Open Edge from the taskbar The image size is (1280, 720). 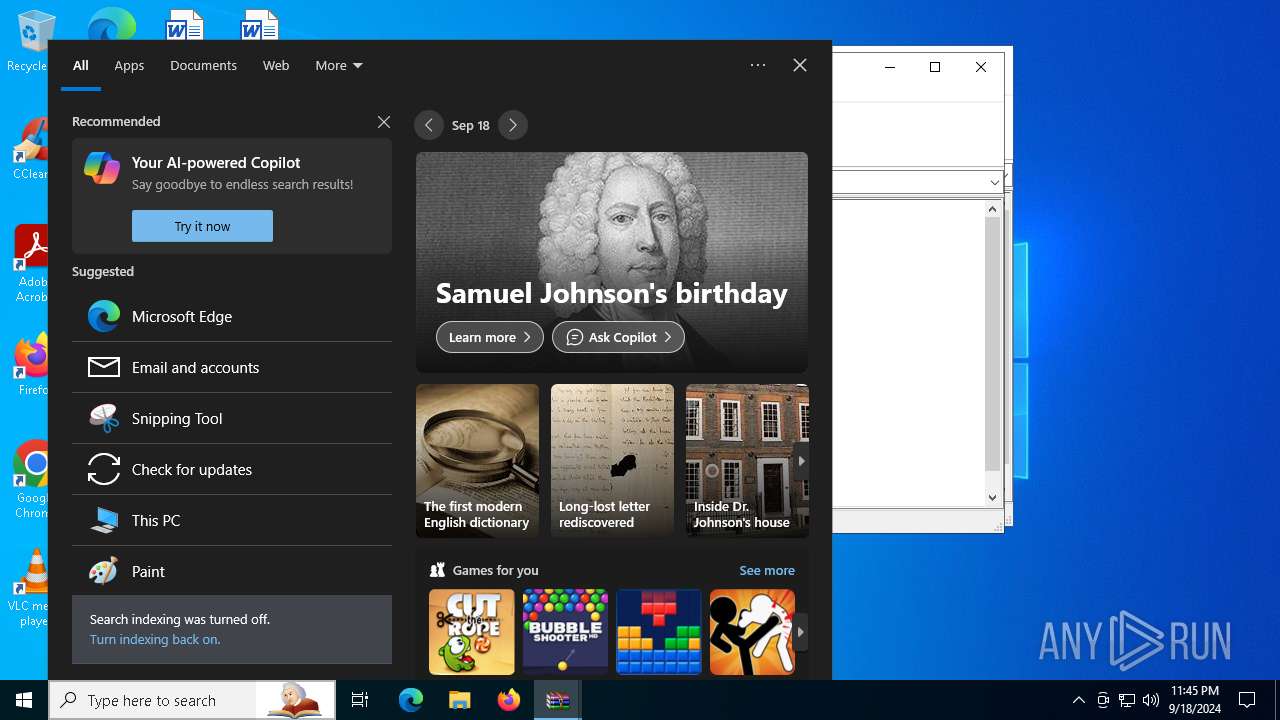(411, 700)
